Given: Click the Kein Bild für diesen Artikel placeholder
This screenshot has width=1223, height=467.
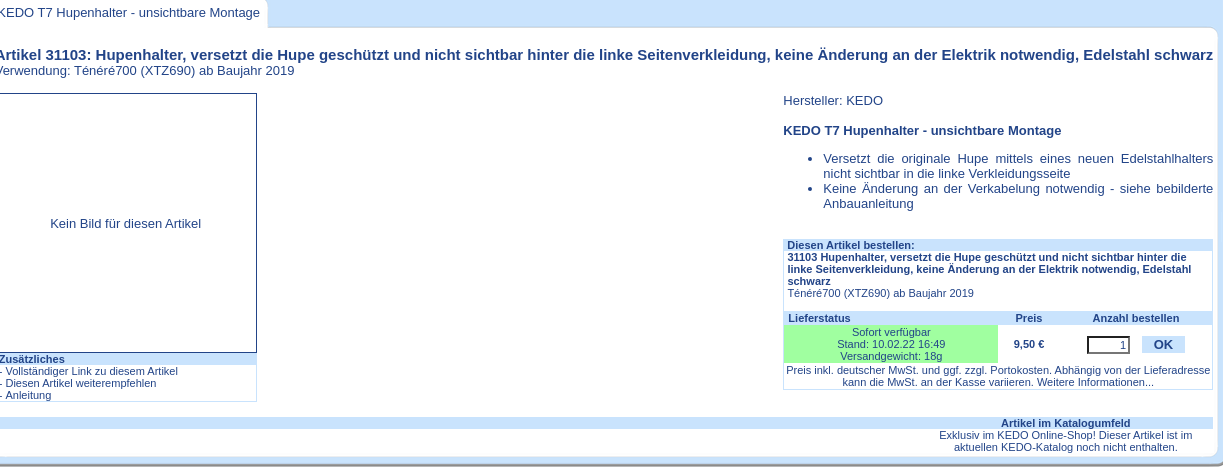Looking at the screenshot, I should pyautogui.click(x=126, y=223).
